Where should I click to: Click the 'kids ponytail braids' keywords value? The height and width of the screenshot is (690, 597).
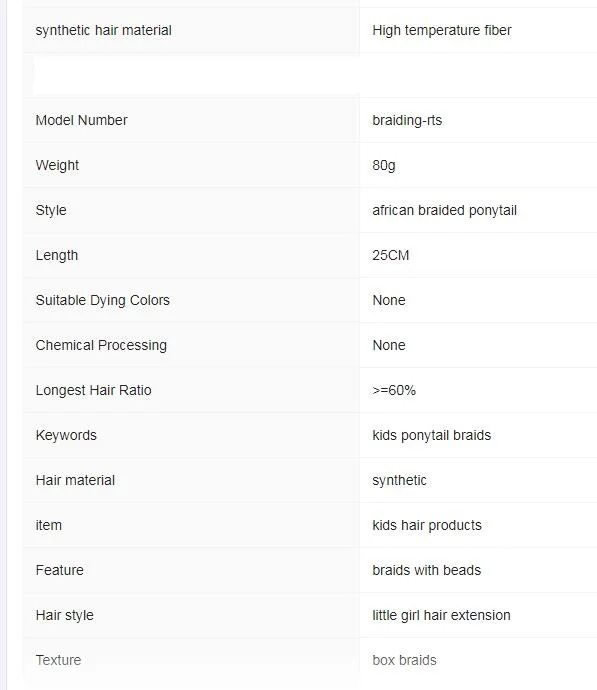[432, 435]
